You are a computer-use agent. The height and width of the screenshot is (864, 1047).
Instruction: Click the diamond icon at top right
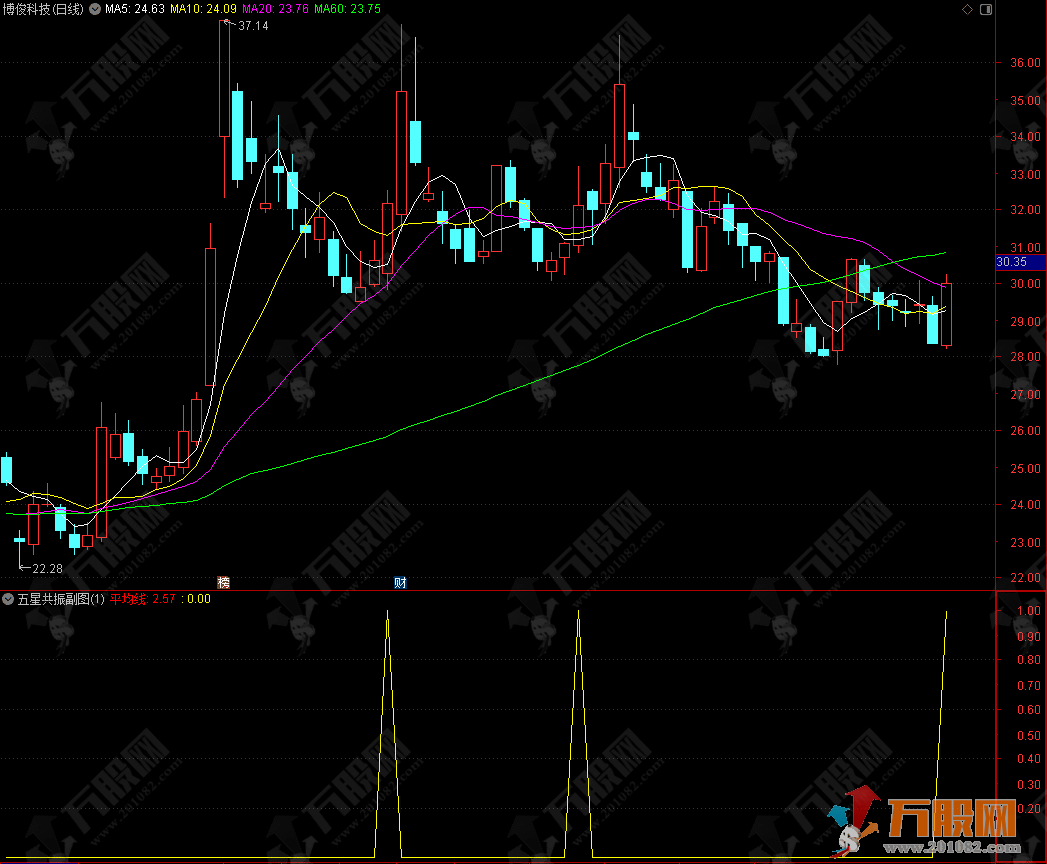pyautogui.click(x=966, y=9)
